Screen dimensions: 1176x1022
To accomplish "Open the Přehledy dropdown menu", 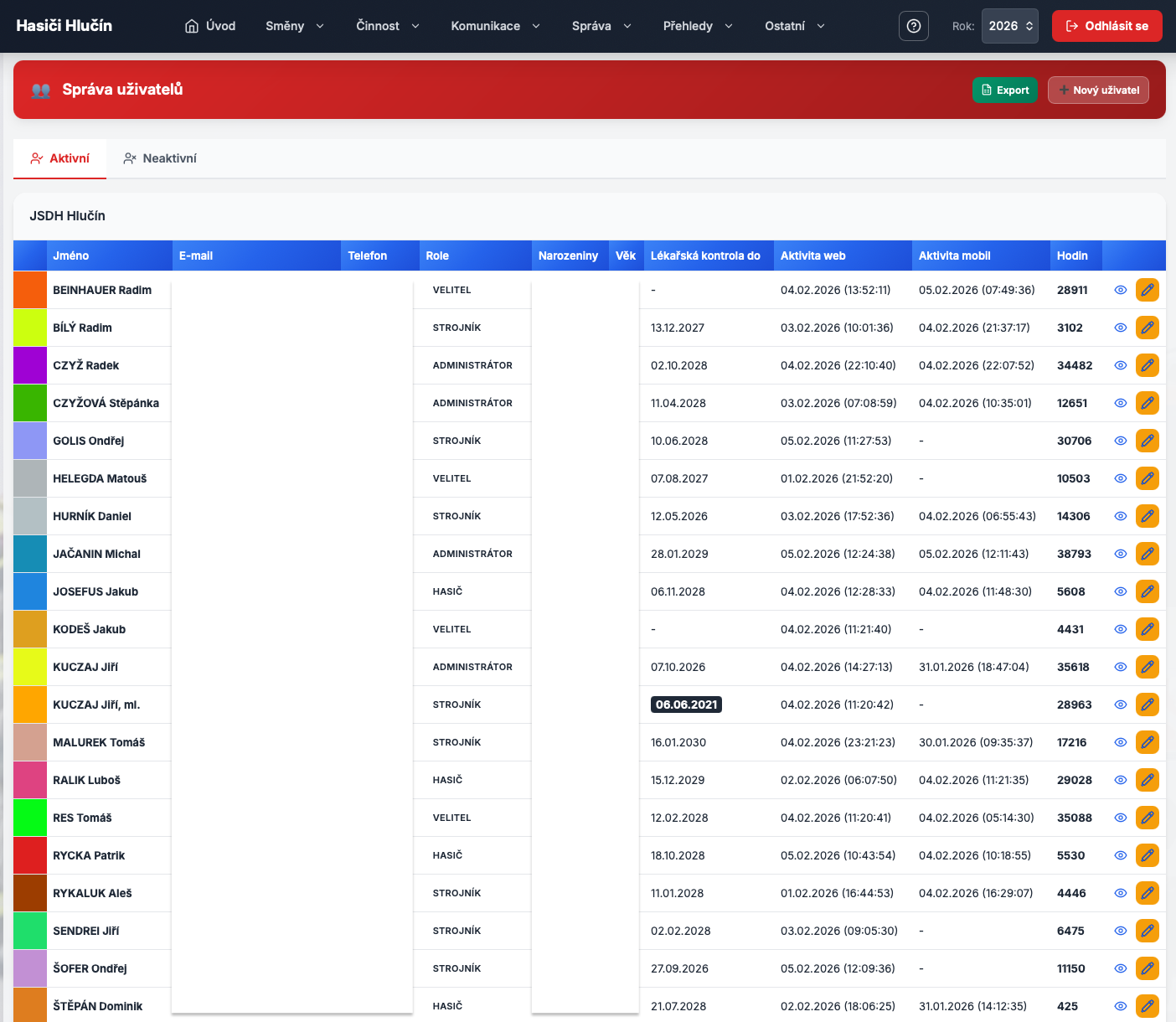I will click(x=697, y=26).
